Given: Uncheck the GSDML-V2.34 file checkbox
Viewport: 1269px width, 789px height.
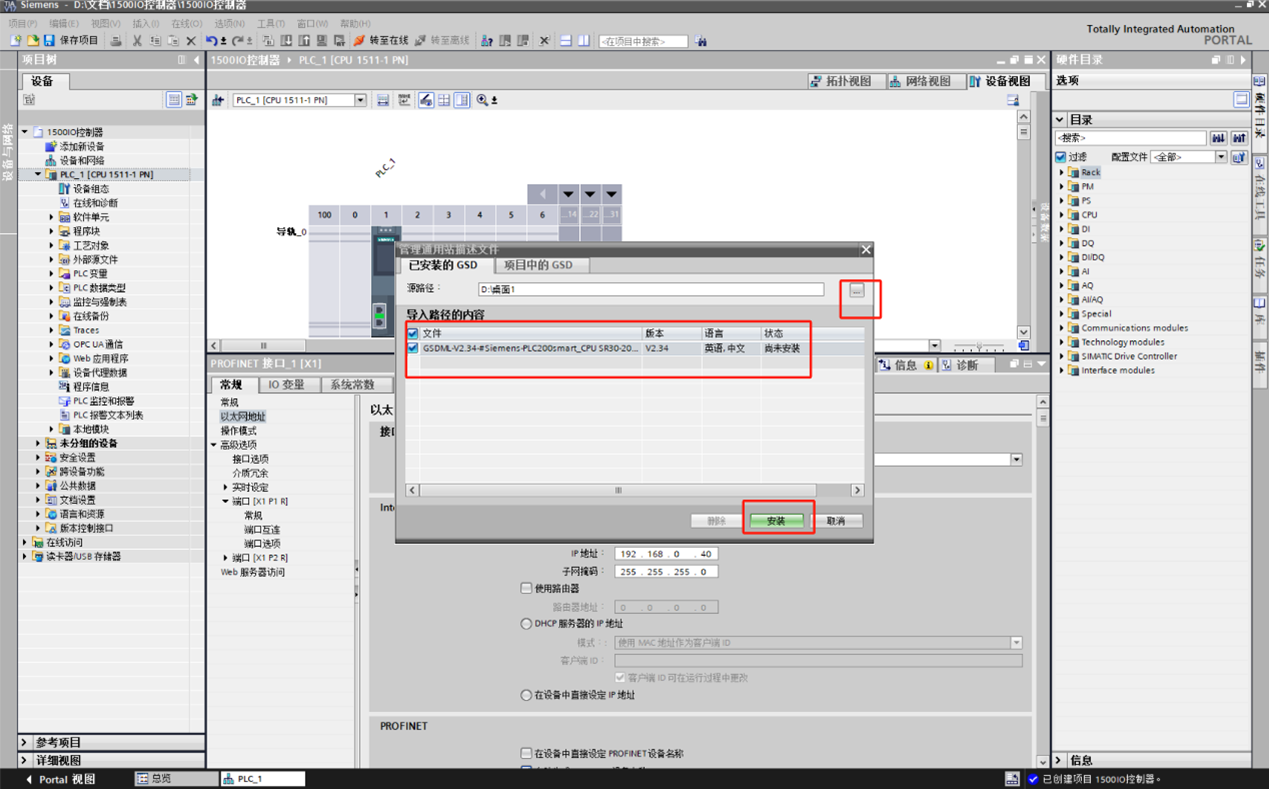Looking at the screenshot, I should tap(412, 349).
